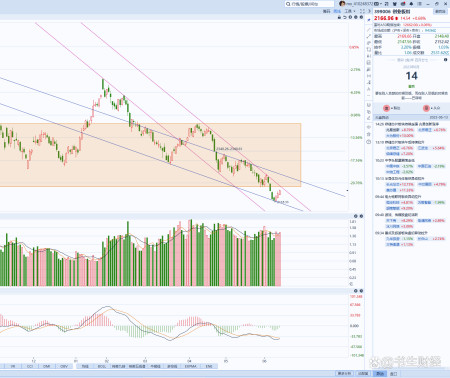Click the user avatar in top bar
The image size is (450, 378).
[x=342, y=4]
